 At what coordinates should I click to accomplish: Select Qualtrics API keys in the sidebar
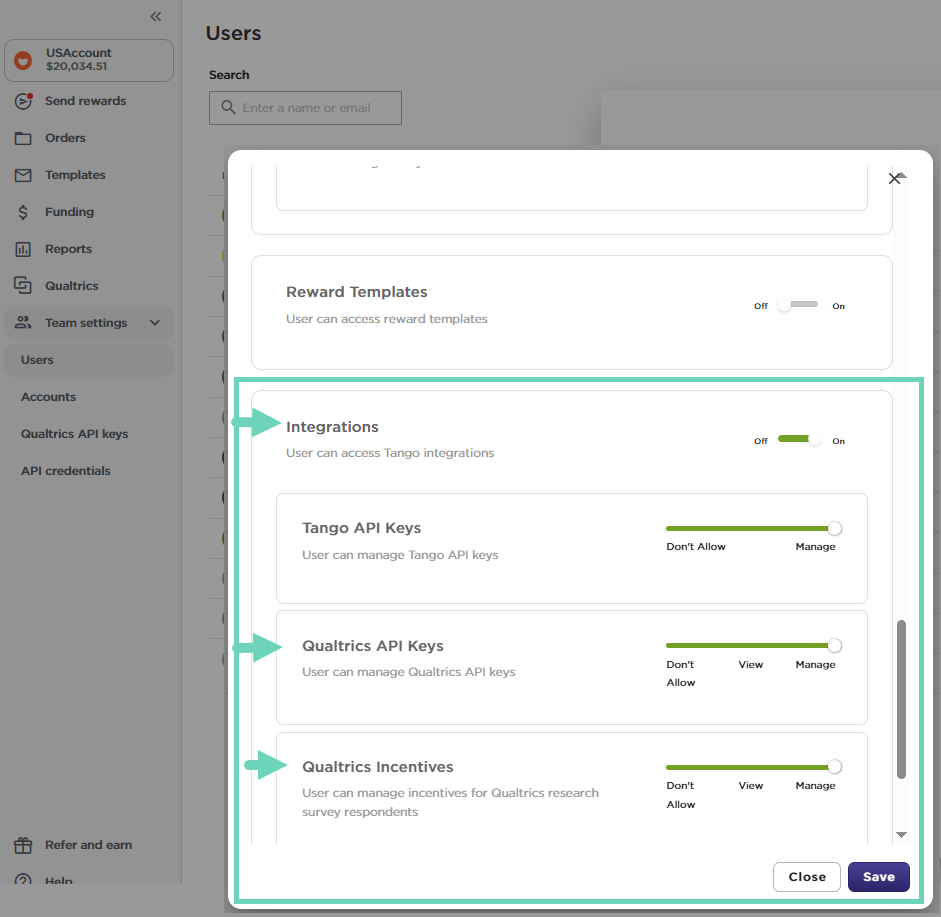[x=74, y=433]
